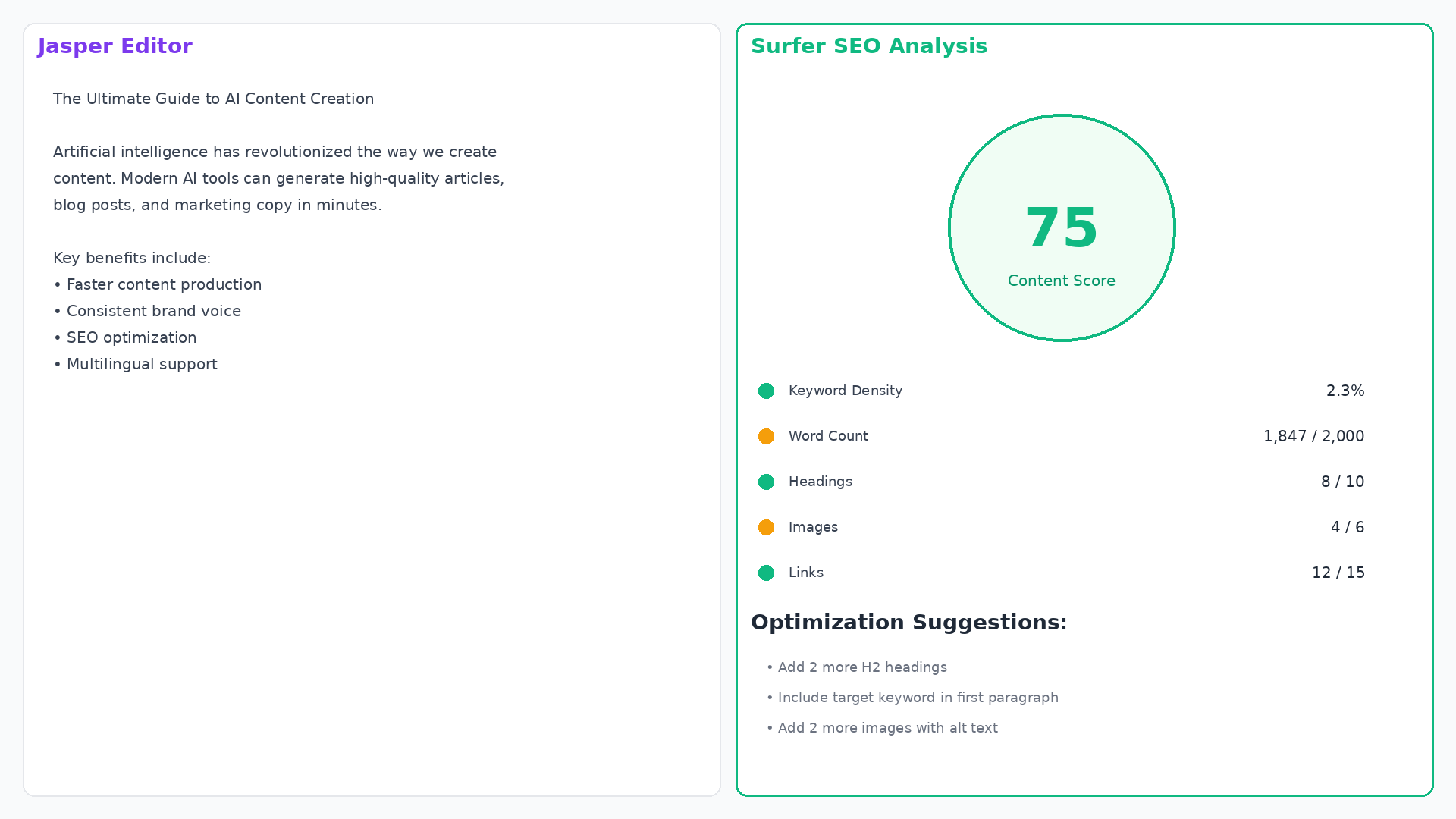Image resolution: width=1456 pixels, height=819 pixels.
Task: Click the 75 score number
Action: 1061,228
